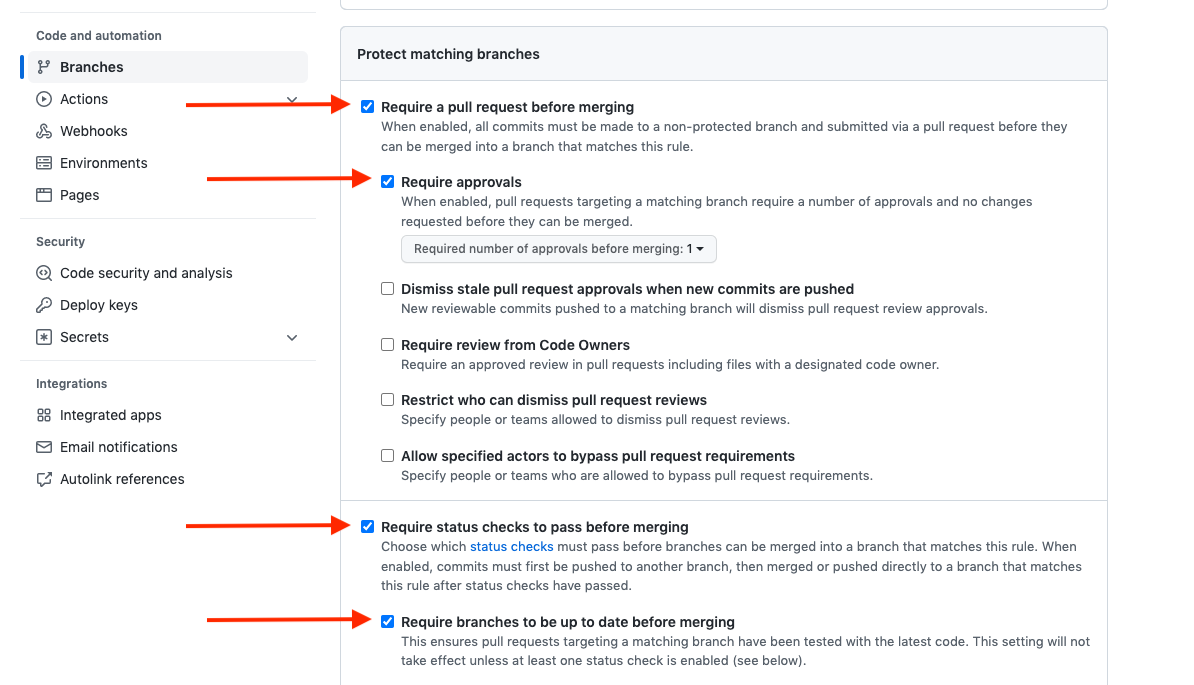Image resolution: width=1194 pixels, height=685 pixels.
Task: Follow the status checks link
Action: [x=511, y=547]
